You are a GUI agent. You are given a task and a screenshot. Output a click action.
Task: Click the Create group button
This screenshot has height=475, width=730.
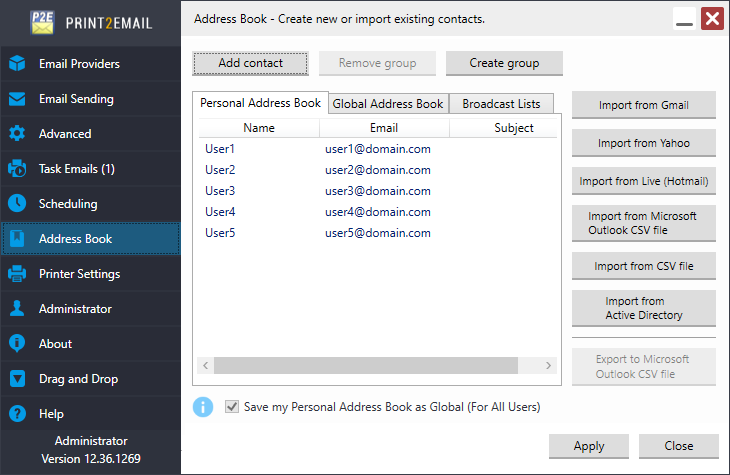(504, 63)
